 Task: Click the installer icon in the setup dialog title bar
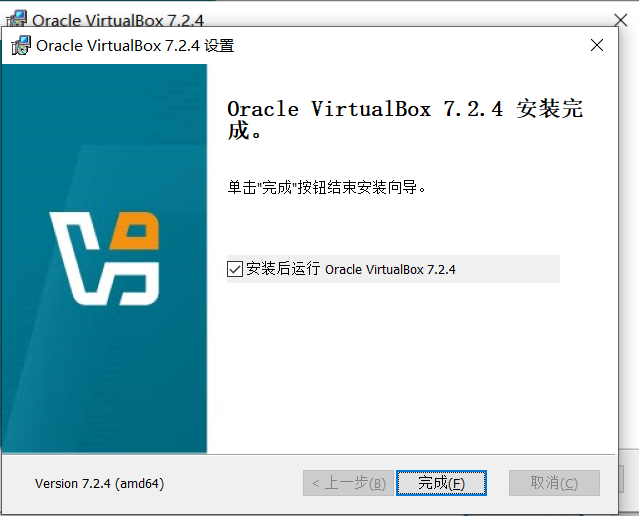(x=20, y=45)
